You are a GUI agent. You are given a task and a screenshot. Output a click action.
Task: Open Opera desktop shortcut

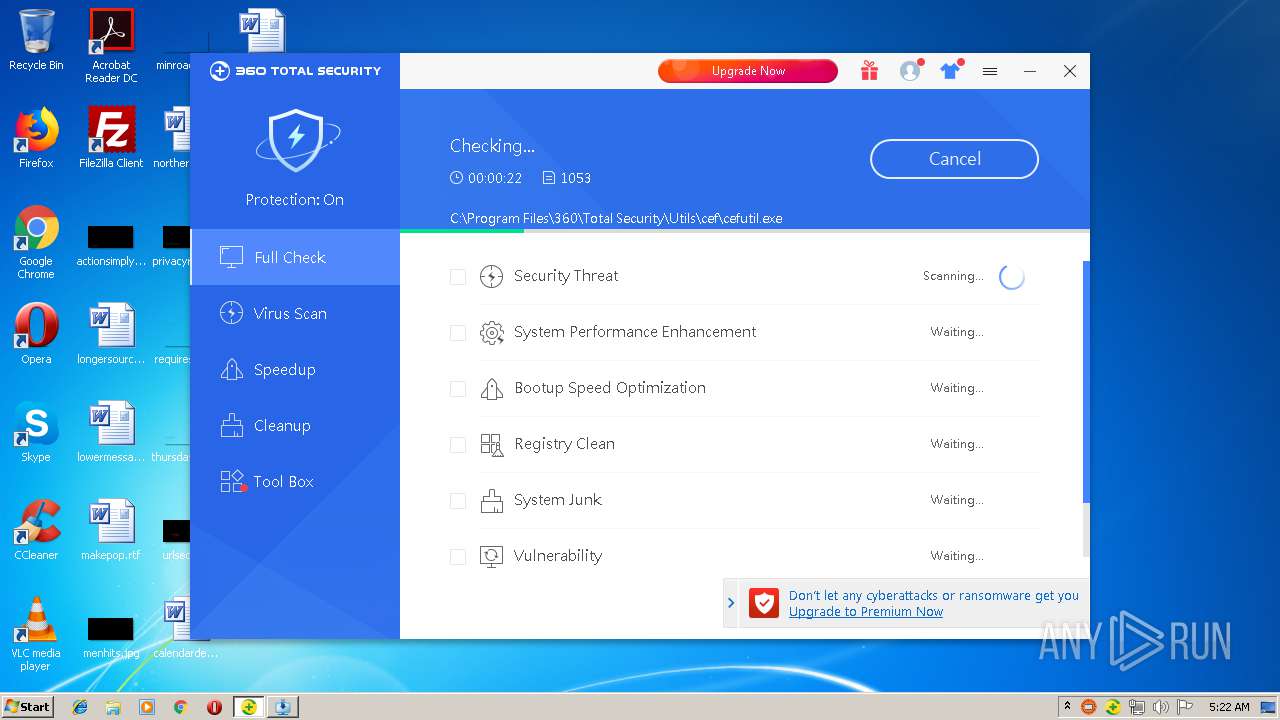click(x=36, y=334)
